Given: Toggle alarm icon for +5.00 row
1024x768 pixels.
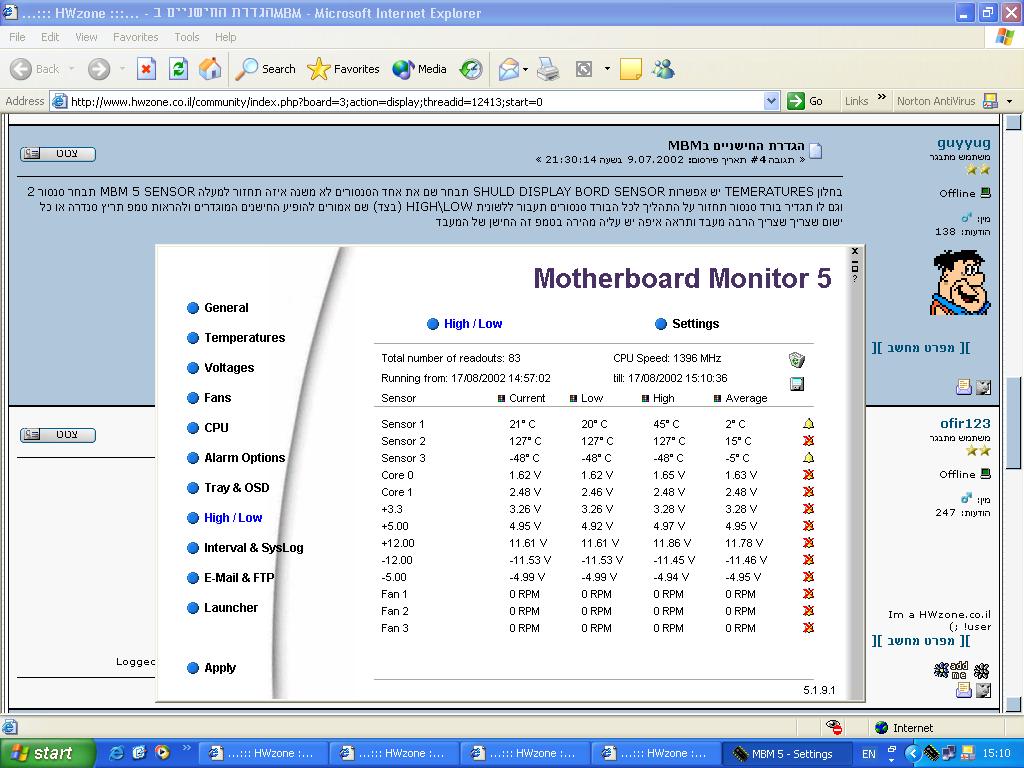Looking at the screenshot, I should click(808, 526).
